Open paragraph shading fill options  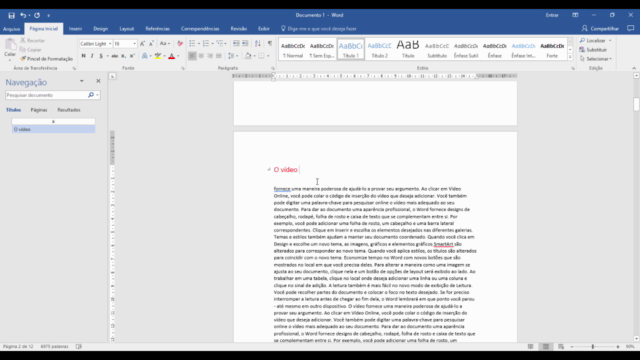click(249, 56)
